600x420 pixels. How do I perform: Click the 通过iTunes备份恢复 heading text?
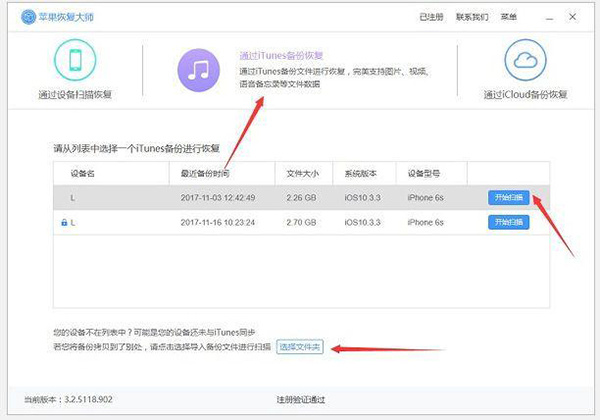tap(281, 56)
